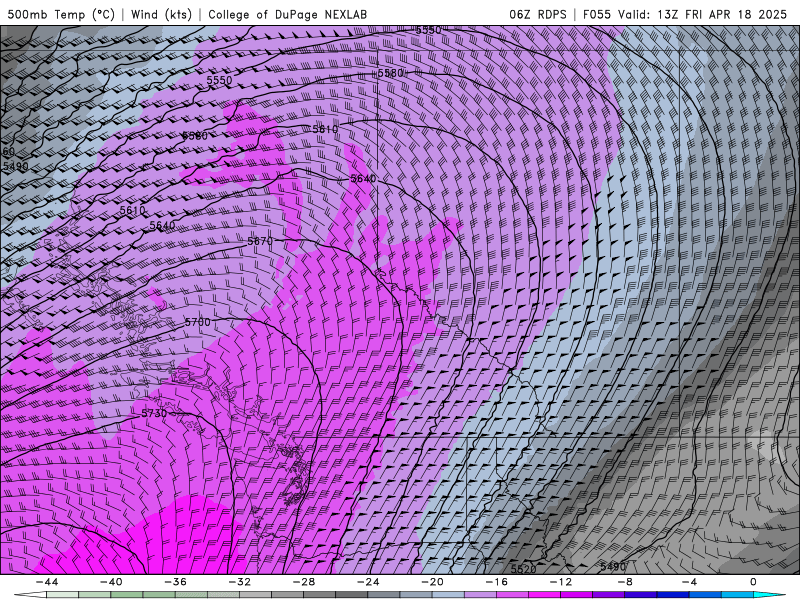
Task: Click the -16 value on the color scale
Action: [x=496, y=582]
